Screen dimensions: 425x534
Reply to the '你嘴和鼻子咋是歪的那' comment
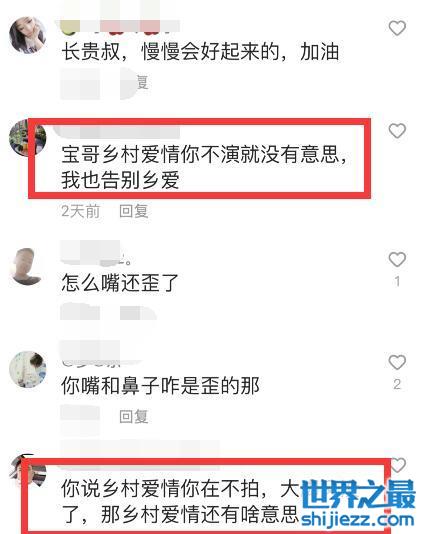click(x=133, y=416)
